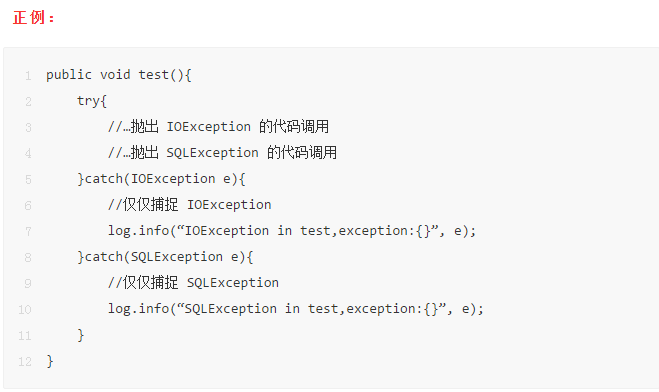
Task: Click the 'public void test(){' line
Action: [119, 75]
